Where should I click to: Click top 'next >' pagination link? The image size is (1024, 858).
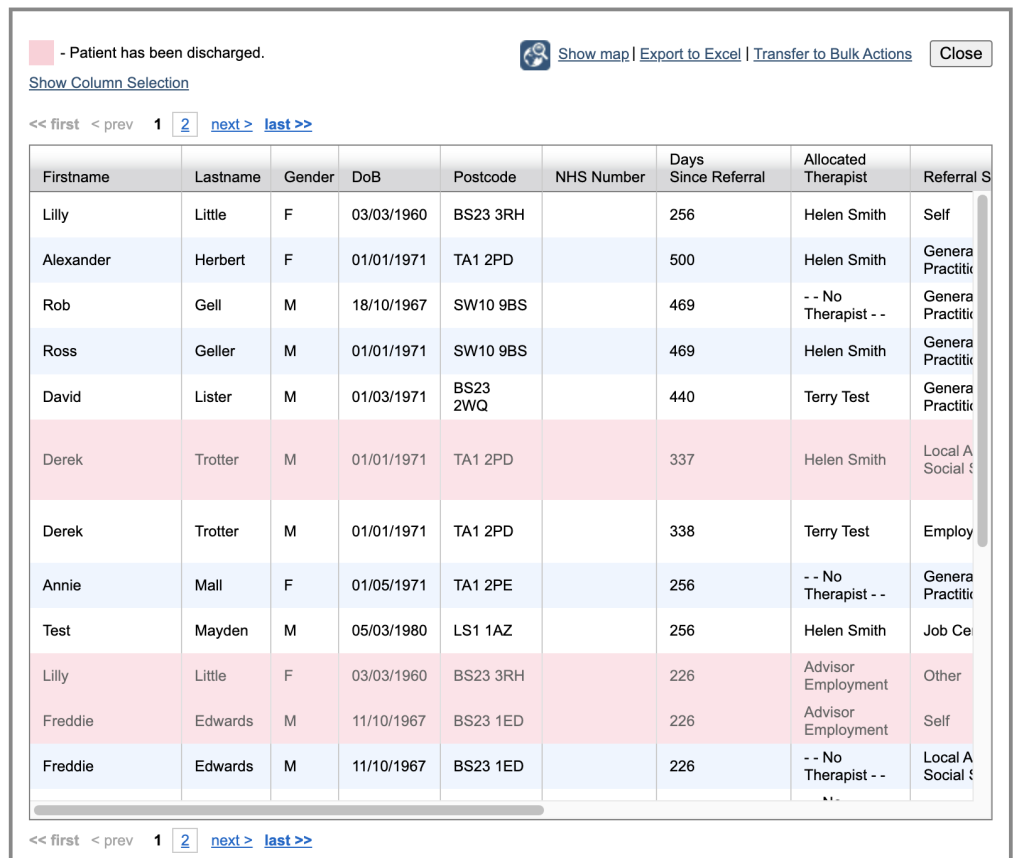[x=231, y=124]
